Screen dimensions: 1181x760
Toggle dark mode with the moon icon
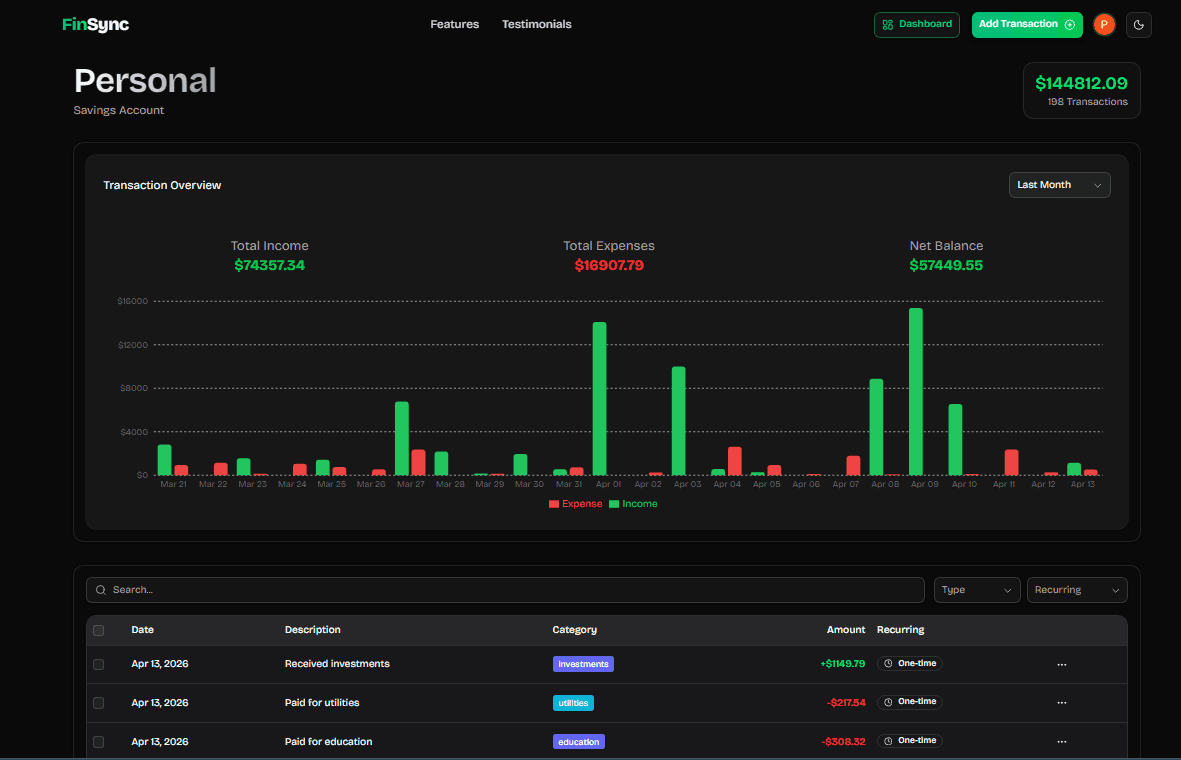coord(1139,25)
